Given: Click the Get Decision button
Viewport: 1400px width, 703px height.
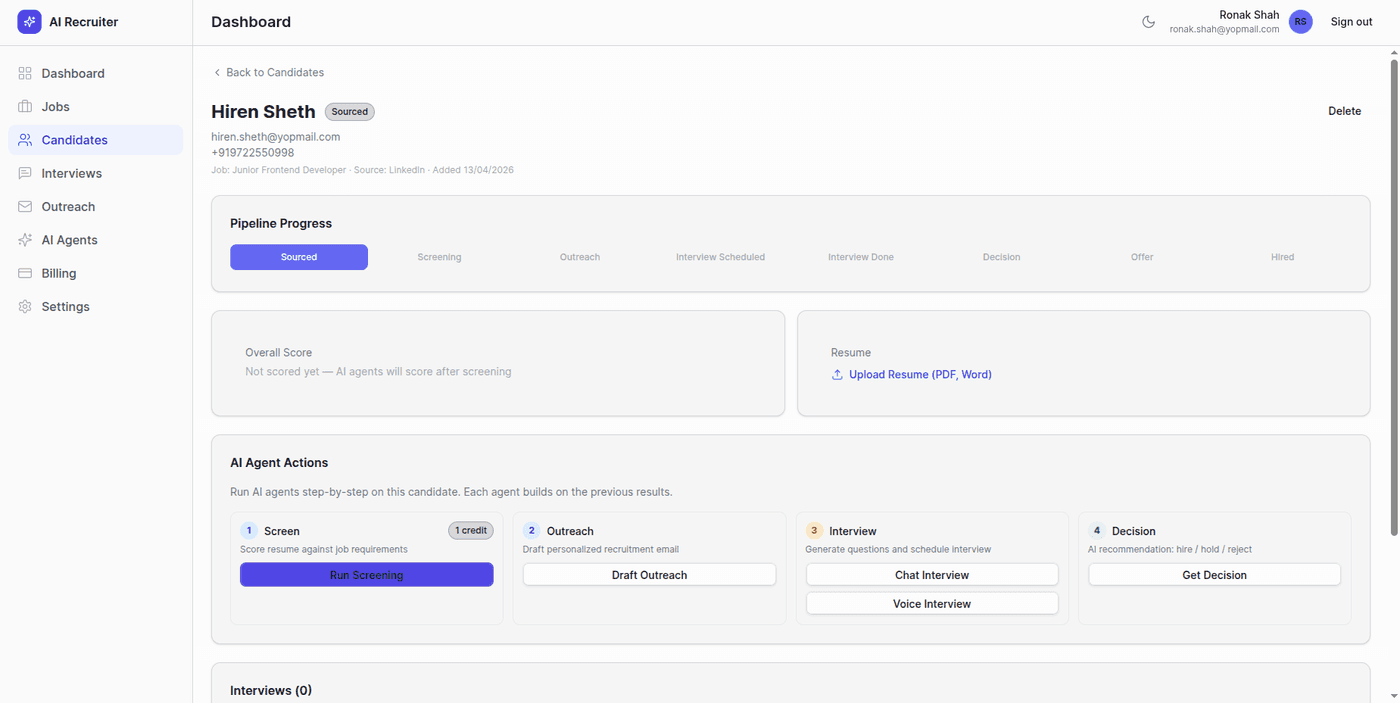Looking at the screenshot, I should coord(1214,575).
